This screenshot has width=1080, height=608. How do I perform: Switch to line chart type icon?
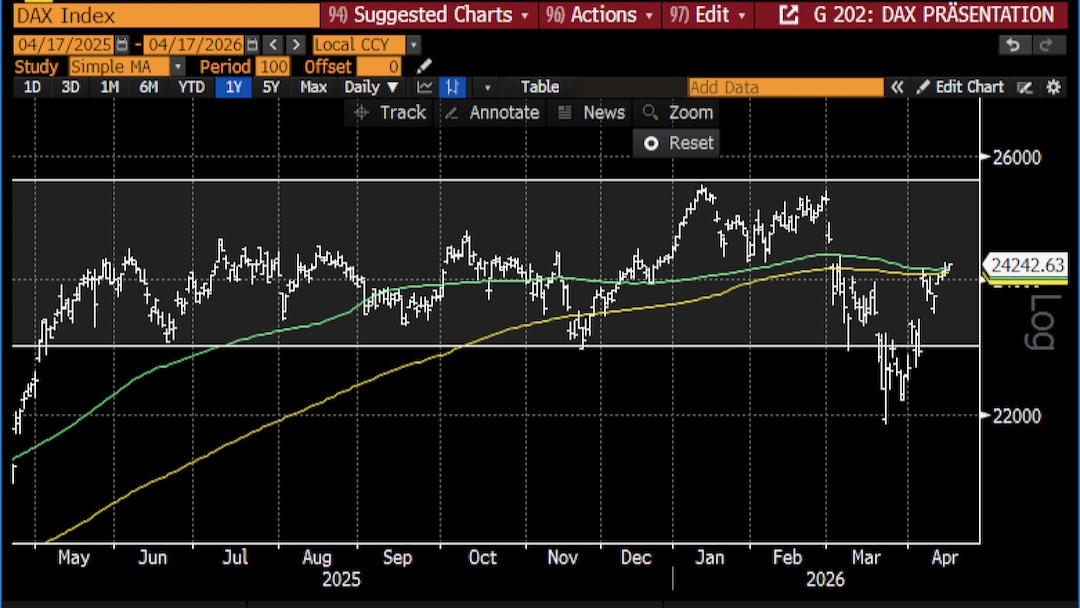[425, 87]
